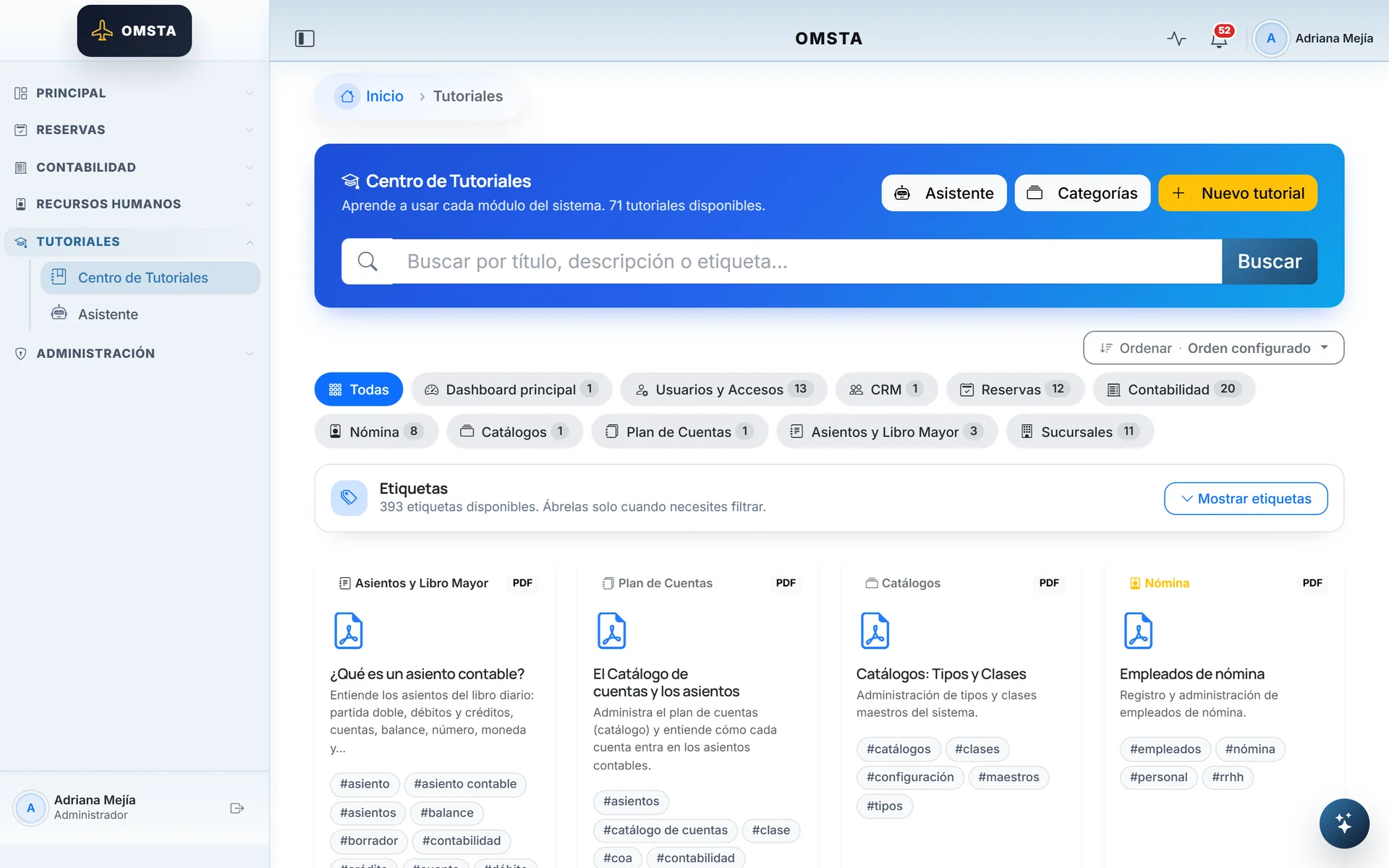1389x868 pixels.
Task: Open the Ordenar Orden configurado dropdown
Action: pos(1213,348)
